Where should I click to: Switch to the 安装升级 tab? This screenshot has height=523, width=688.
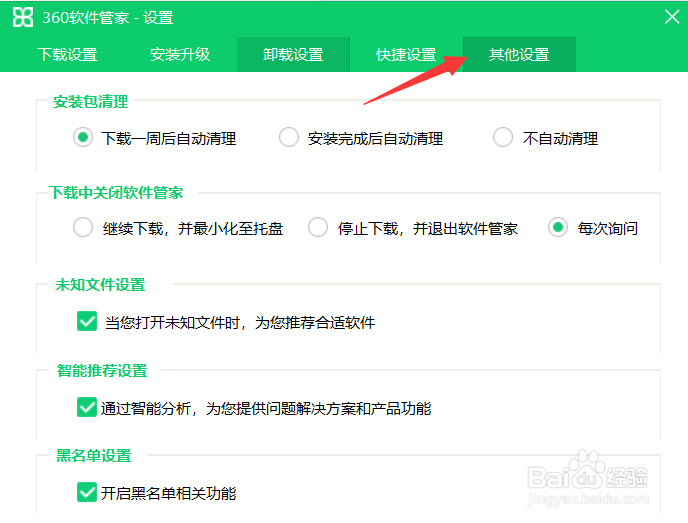pos(180,54)
